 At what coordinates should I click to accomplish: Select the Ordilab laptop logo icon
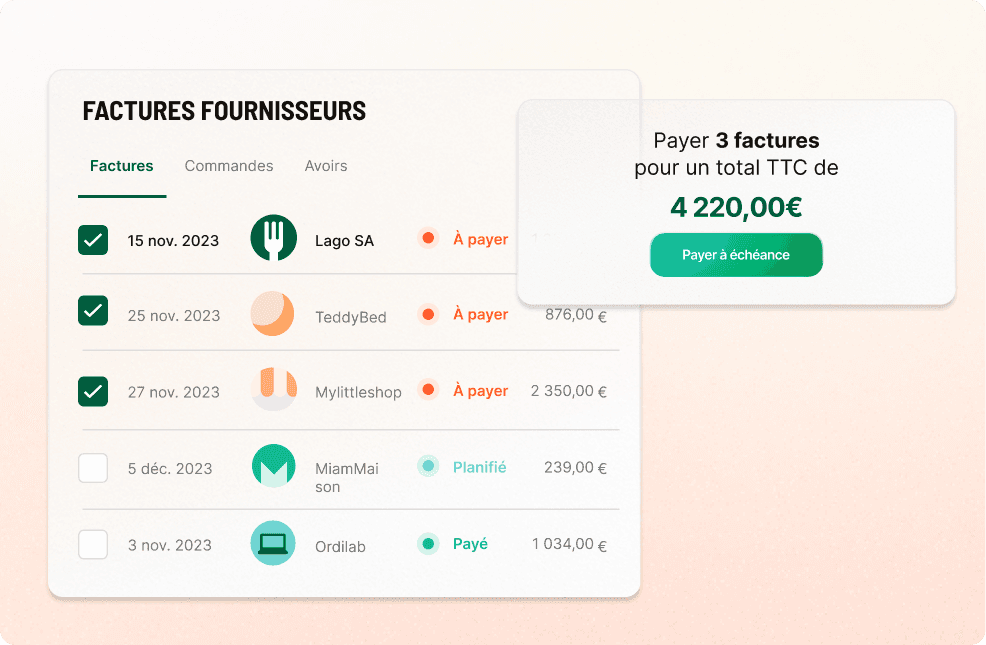pyautogui.click(x=272, y=544)
